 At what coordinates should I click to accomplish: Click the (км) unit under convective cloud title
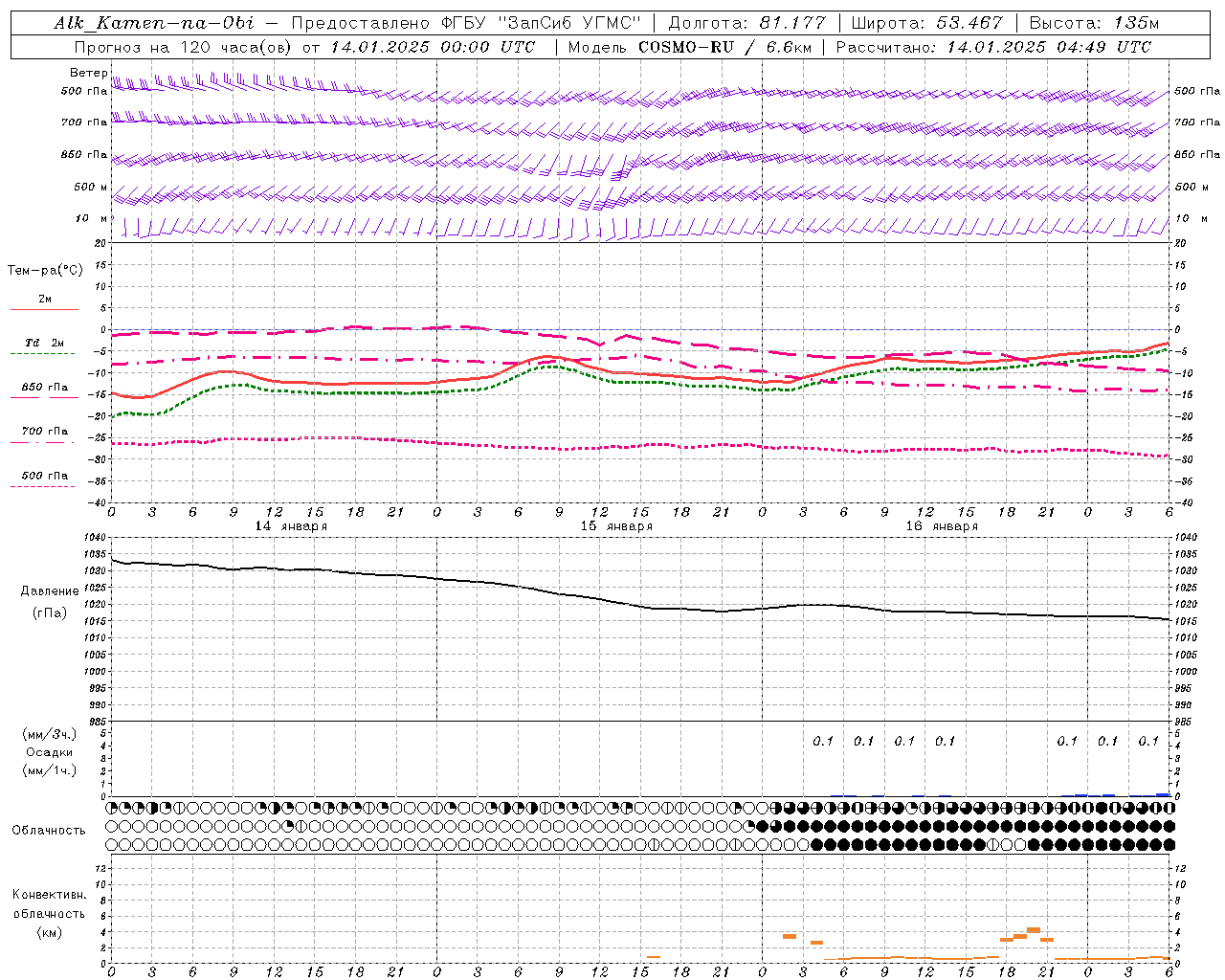tap(49, 932)
